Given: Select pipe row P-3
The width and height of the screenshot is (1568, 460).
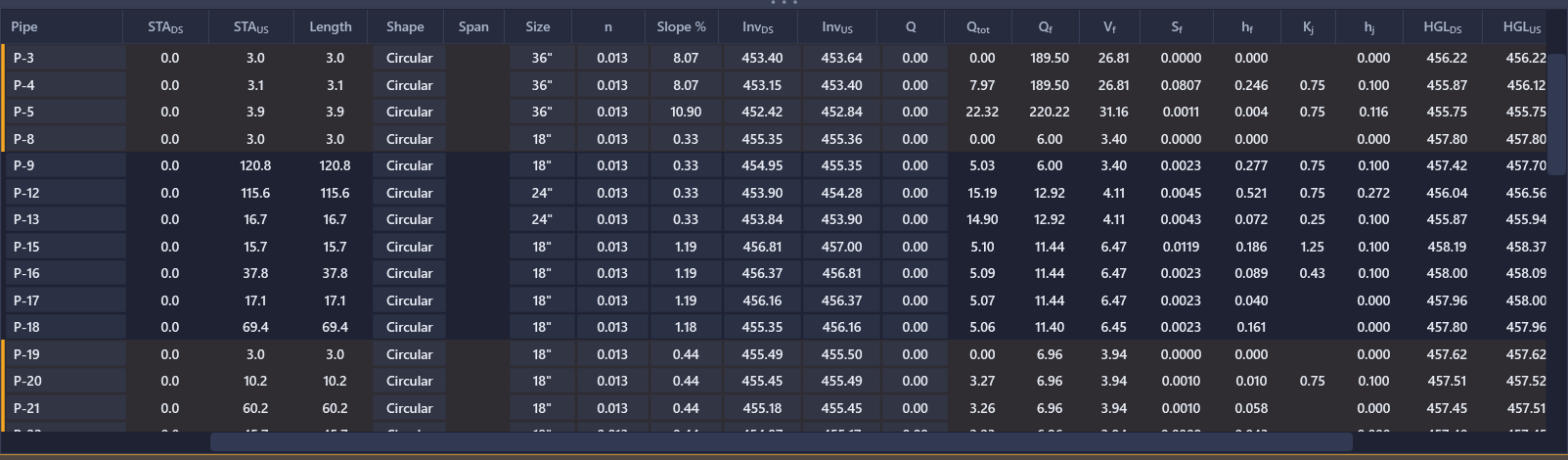Looking at the screenshot, I should [67, 58].
